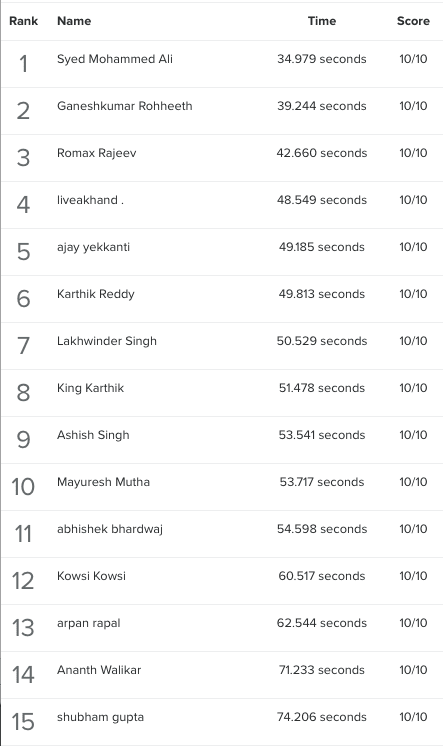443x746 pixels.
Task: Click the Name column header
Action: point(74,21)
